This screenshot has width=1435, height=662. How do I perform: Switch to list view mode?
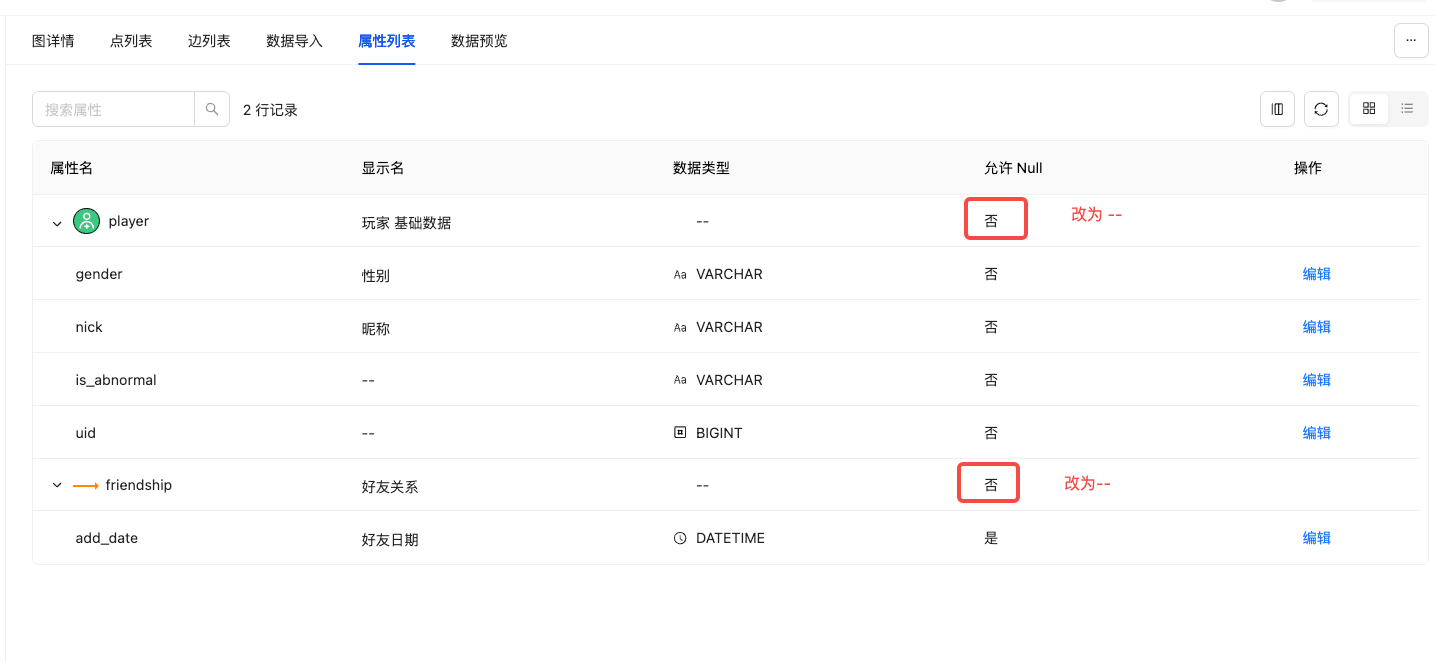click(x=1407, y=109)
